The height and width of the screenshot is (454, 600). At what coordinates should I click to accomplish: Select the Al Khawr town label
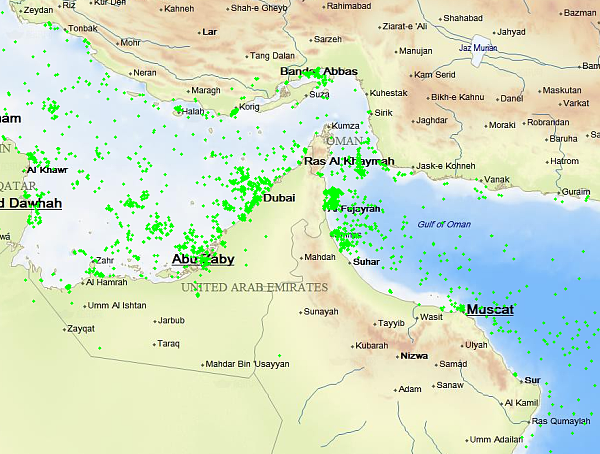point(47,170)
